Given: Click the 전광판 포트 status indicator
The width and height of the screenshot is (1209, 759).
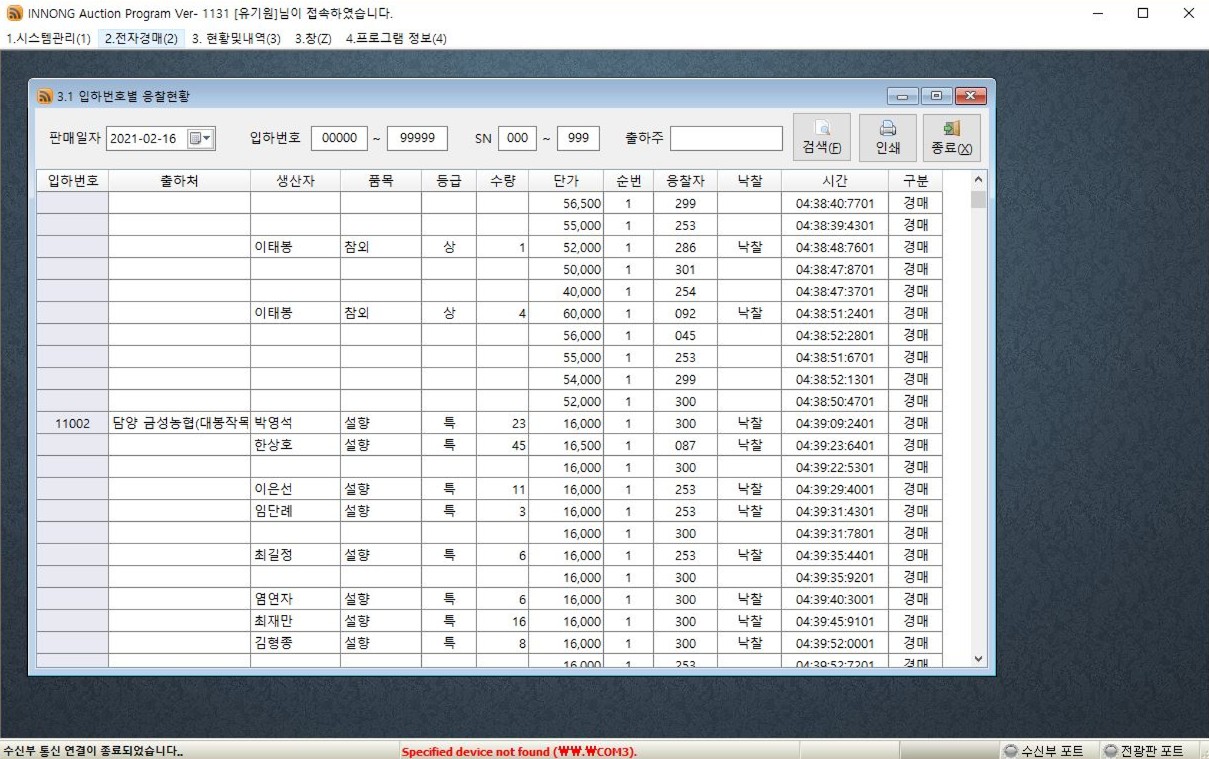Looking at the screenshot, I should pos(1143,751).
